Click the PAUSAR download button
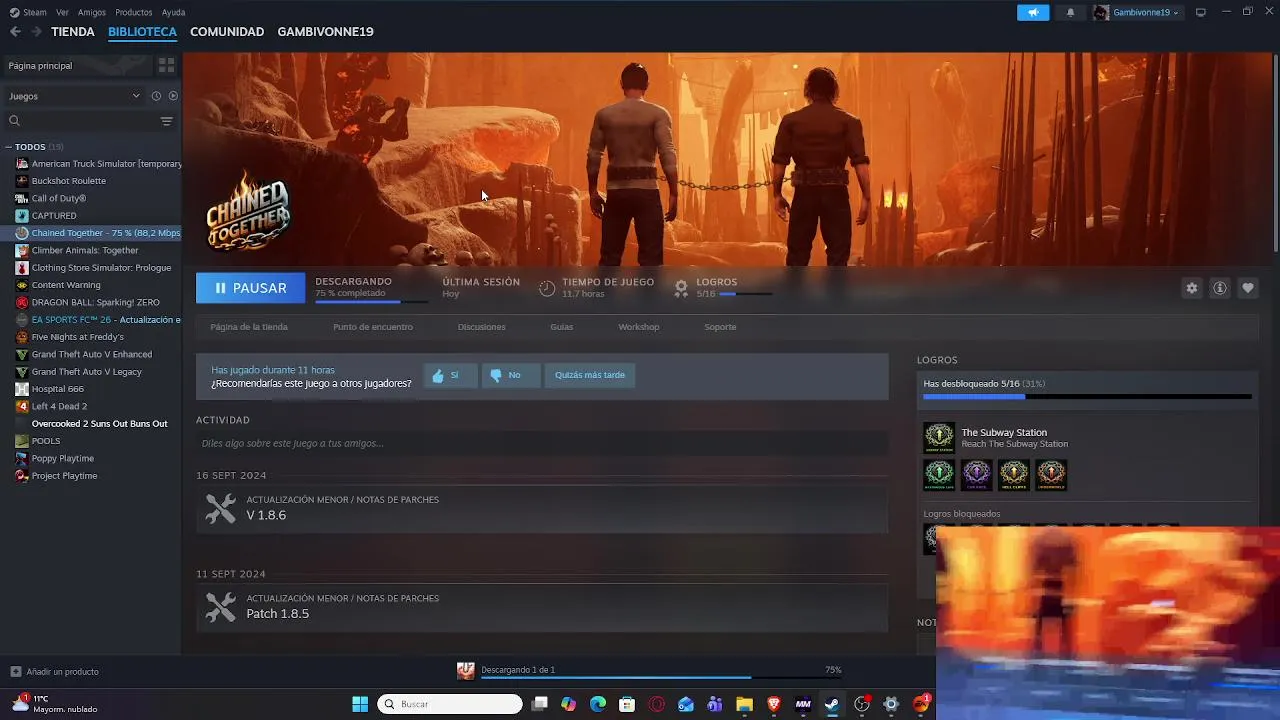Viewport: 1280px width, 720px height. point(251,288)
